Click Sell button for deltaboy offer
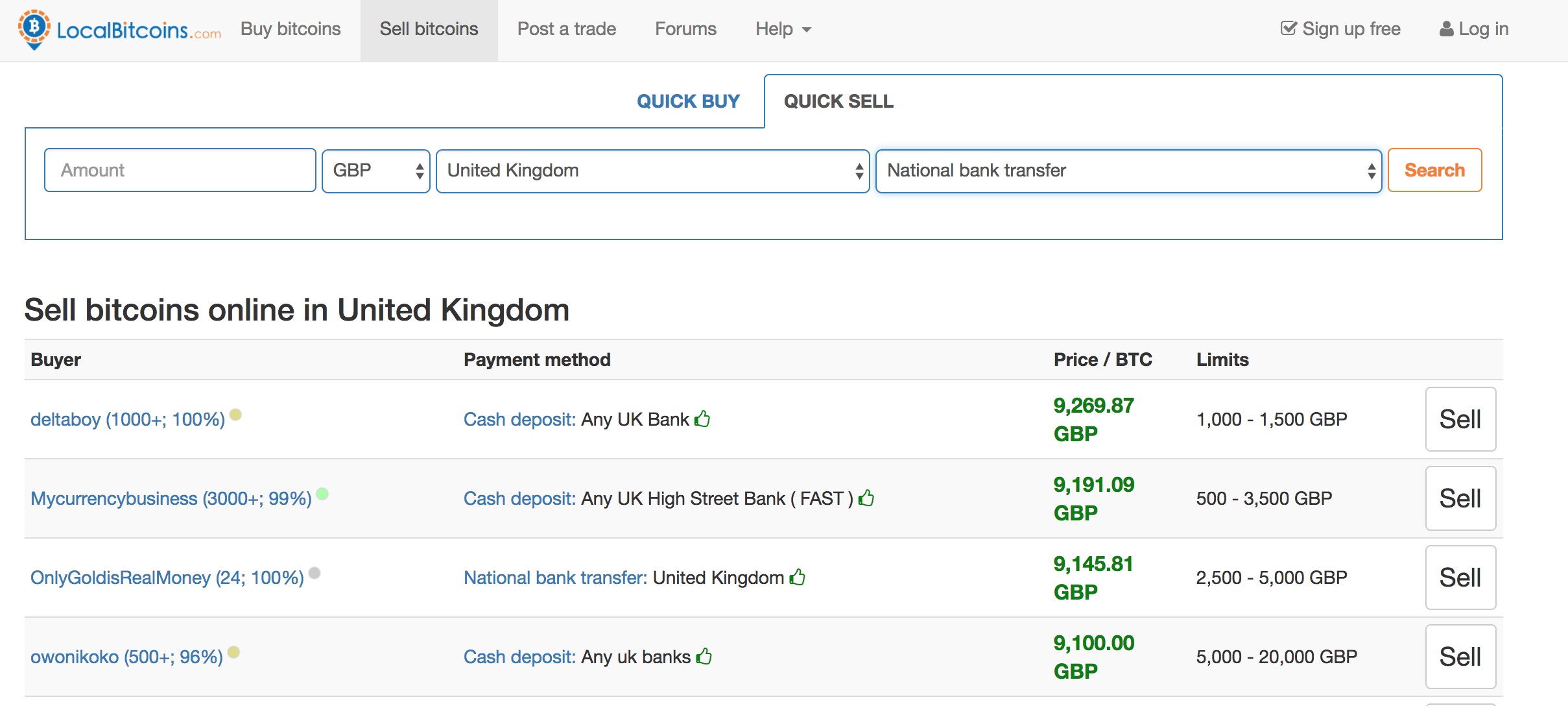1568x706 pixels. coord(1460,419)
